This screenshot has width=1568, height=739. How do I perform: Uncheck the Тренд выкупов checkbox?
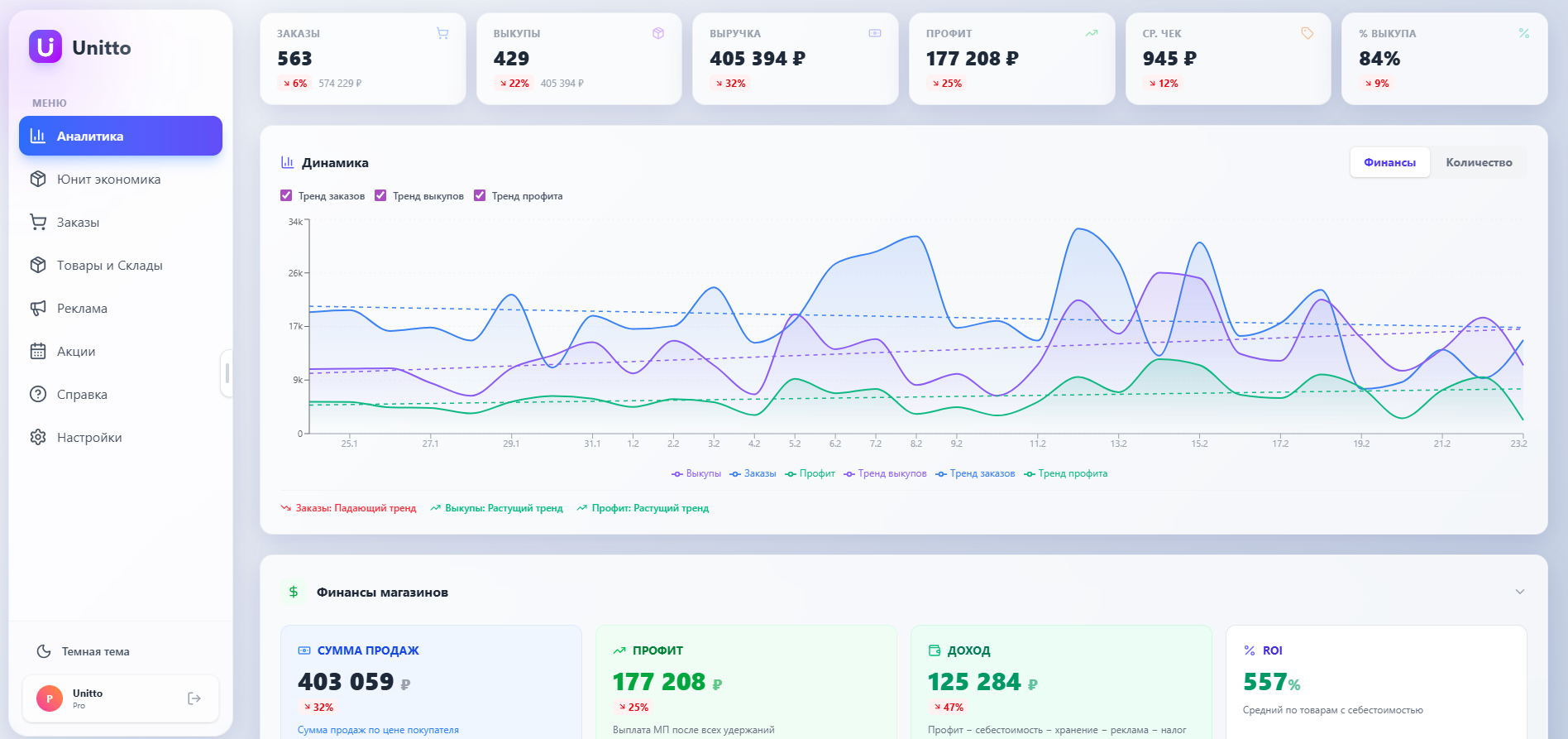[x=380, y=196]
